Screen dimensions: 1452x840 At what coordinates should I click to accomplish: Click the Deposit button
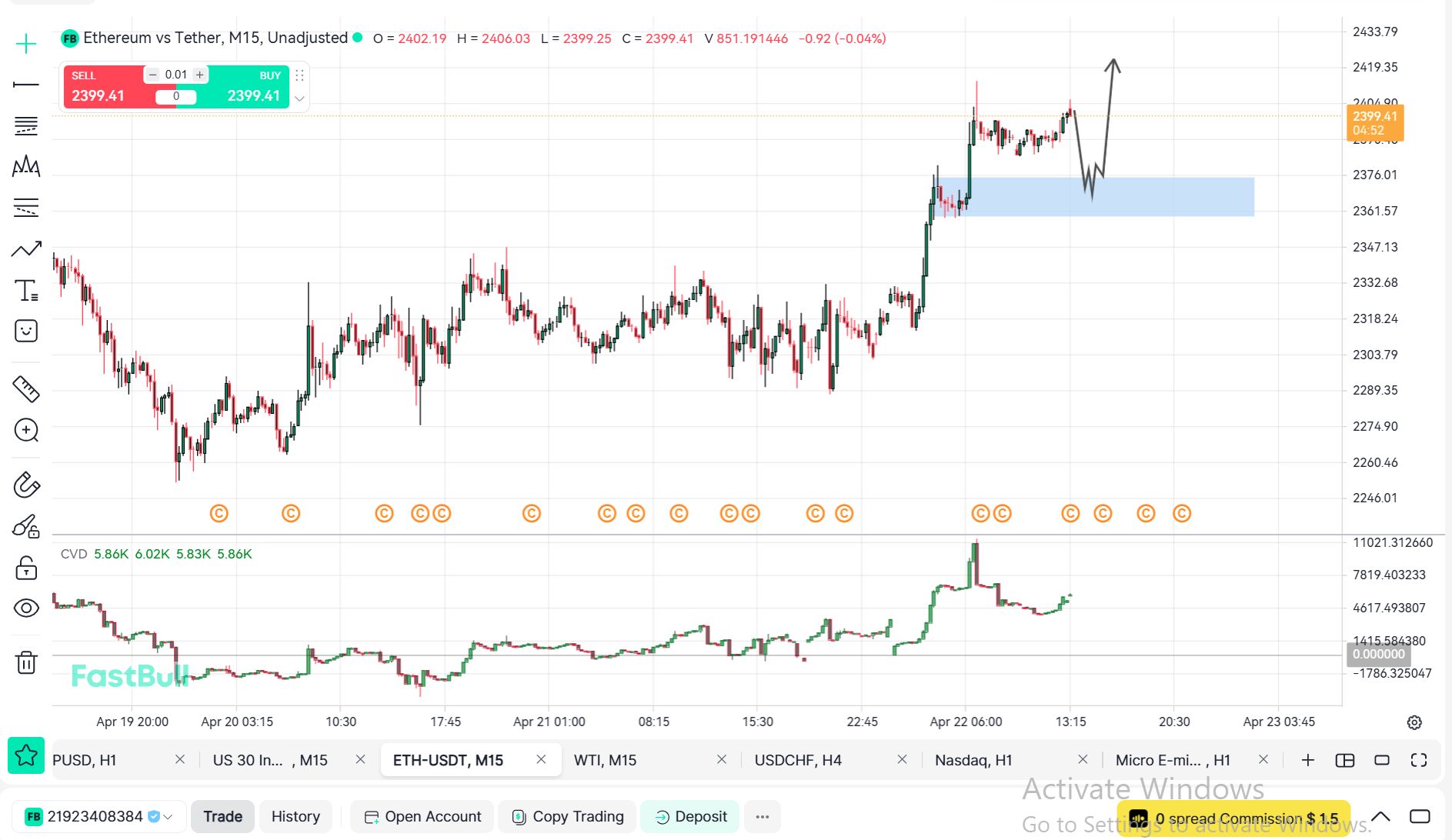point(690,816)
